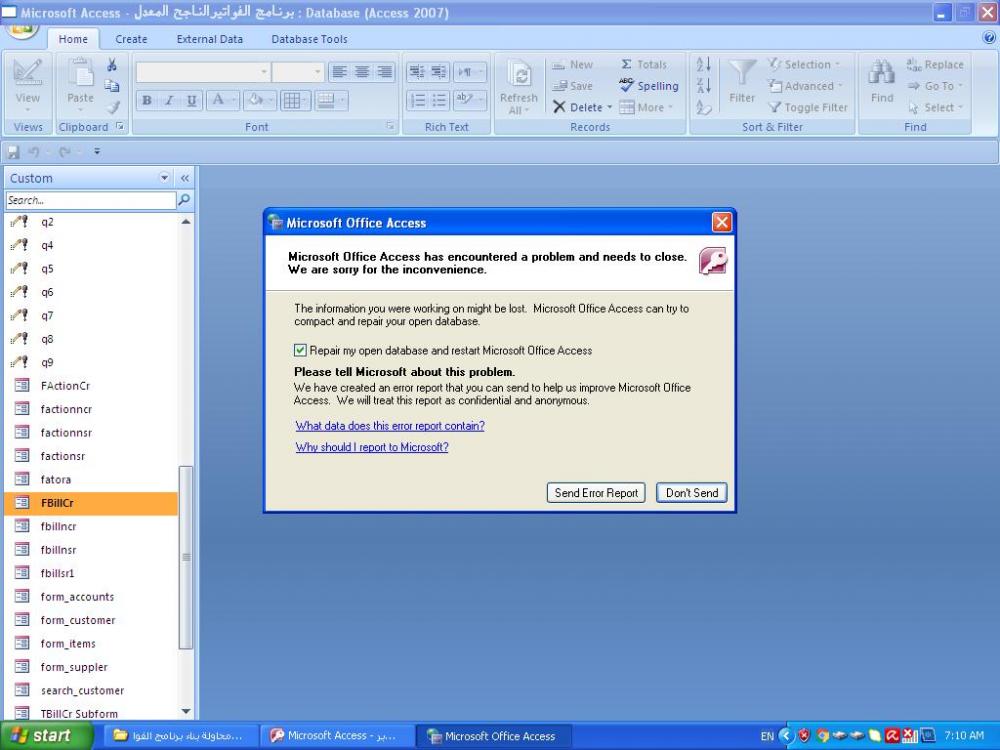This screenshot has width=1000, height=750.
Task: Collapse the navigation pane shutter bar
Action: [185, 178]
